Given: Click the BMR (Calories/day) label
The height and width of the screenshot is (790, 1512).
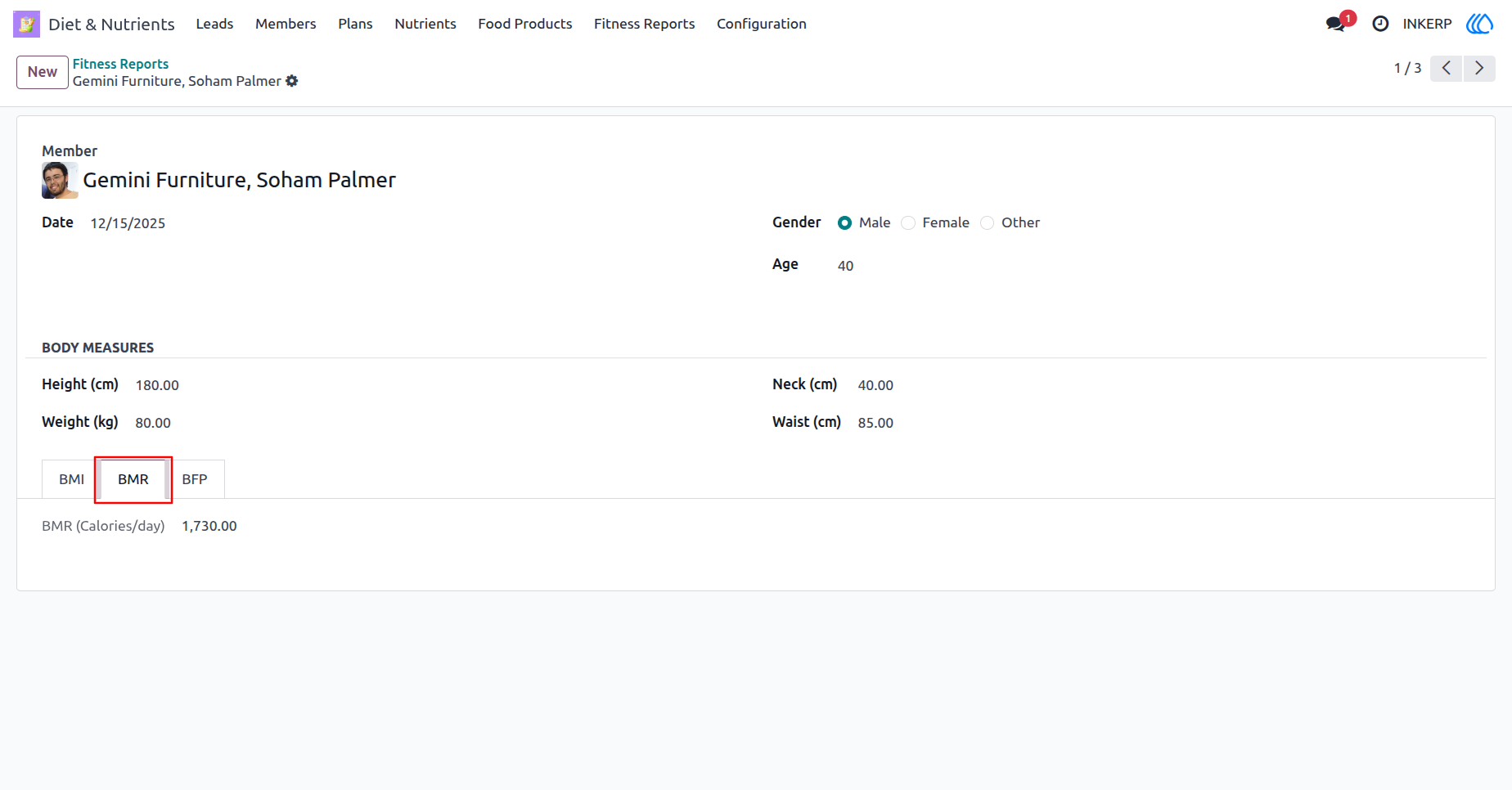Looking at the screenshot, I should point(103,526).
